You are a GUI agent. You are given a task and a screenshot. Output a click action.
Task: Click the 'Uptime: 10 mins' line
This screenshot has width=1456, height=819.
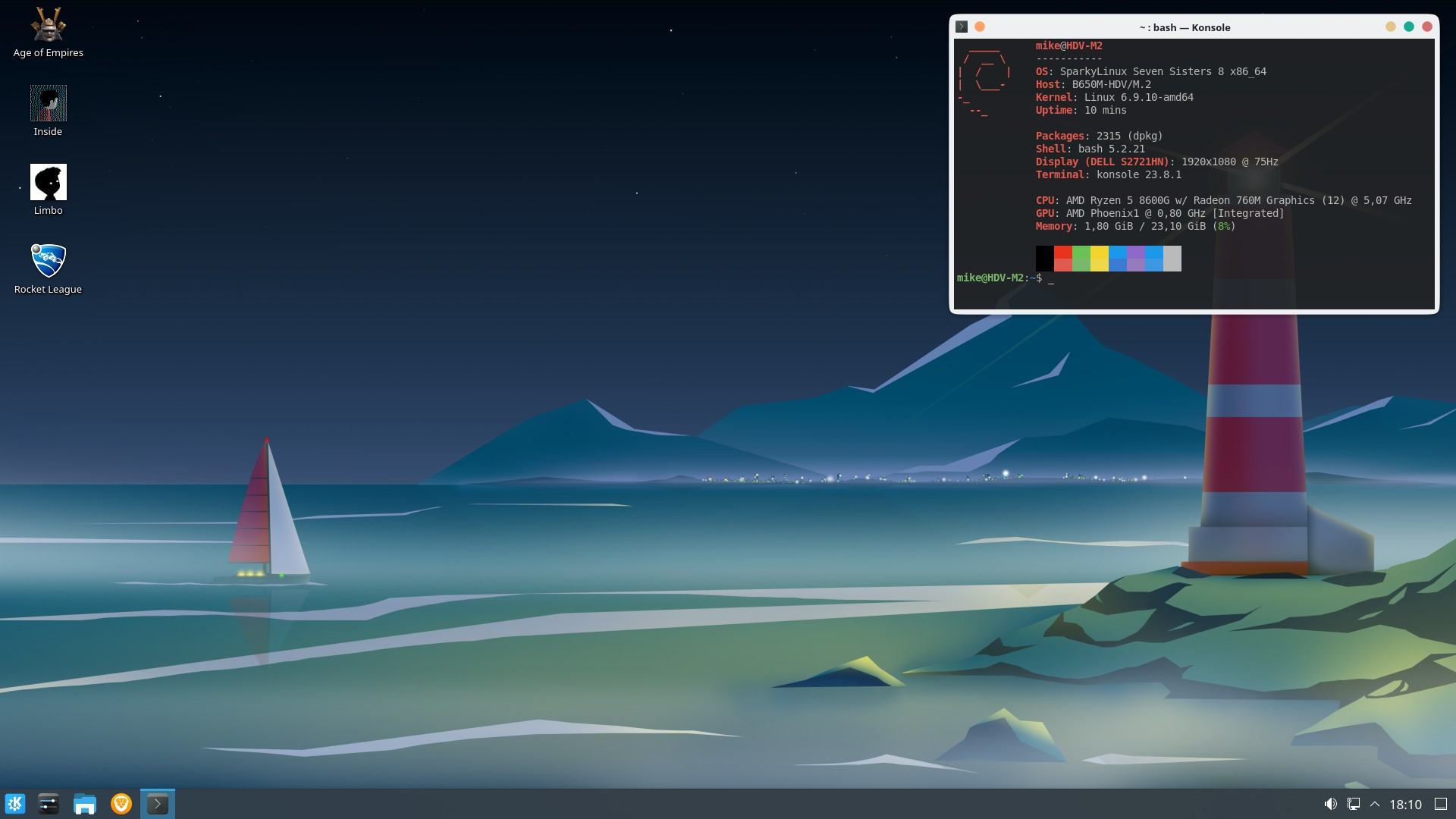[1081, 110]
